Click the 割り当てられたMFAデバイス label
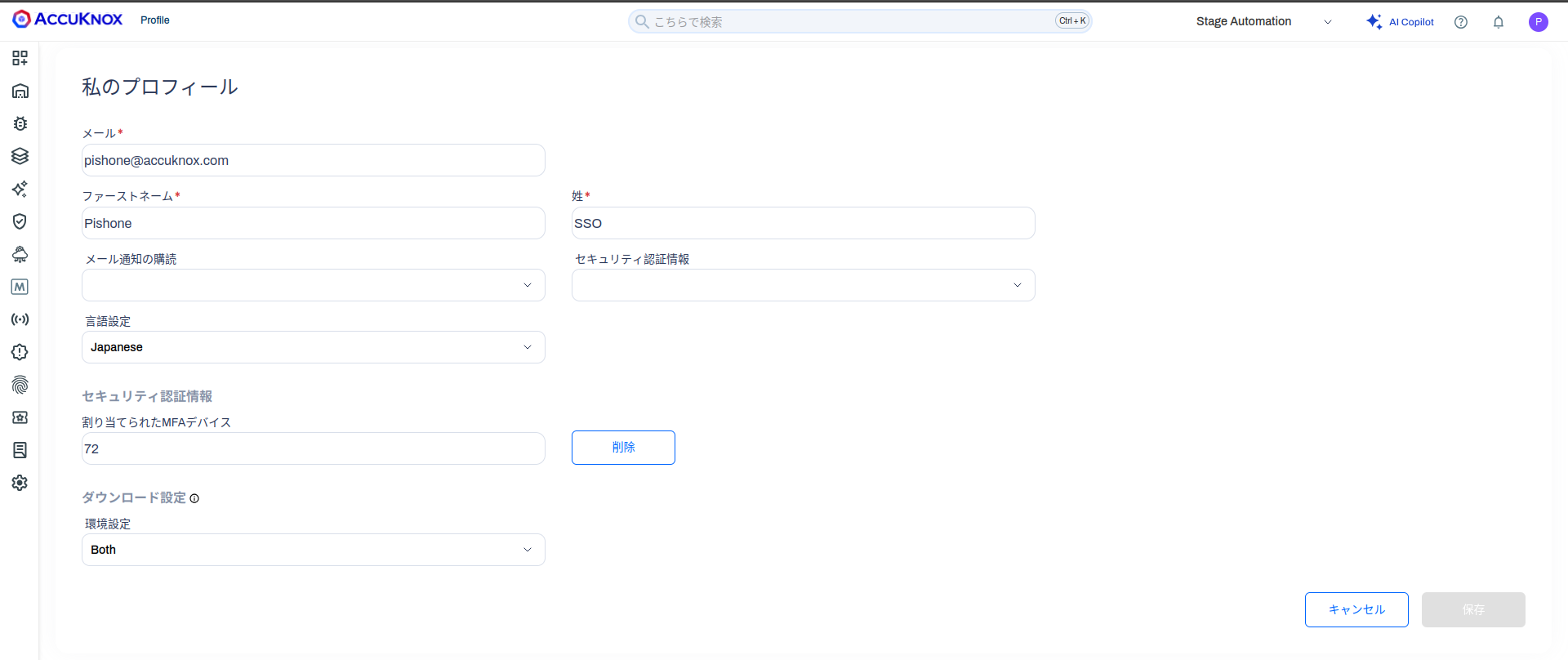 (x=157, y=422)
